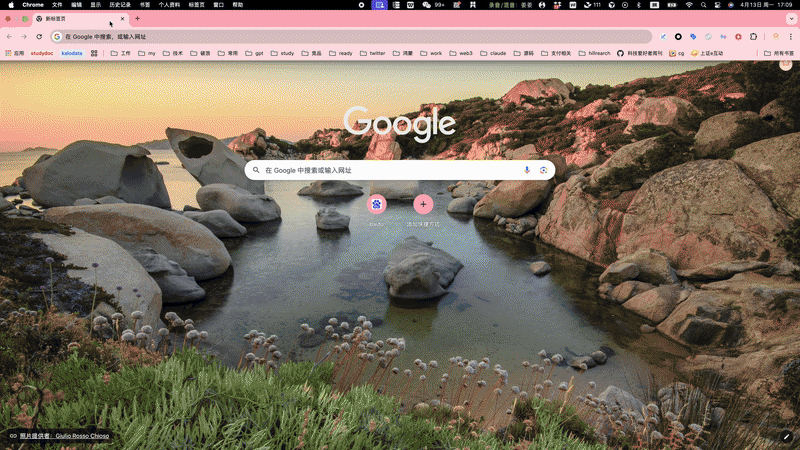Open the ready bookmarks folder
The image size is (800, 450).
tap(340, 53)
